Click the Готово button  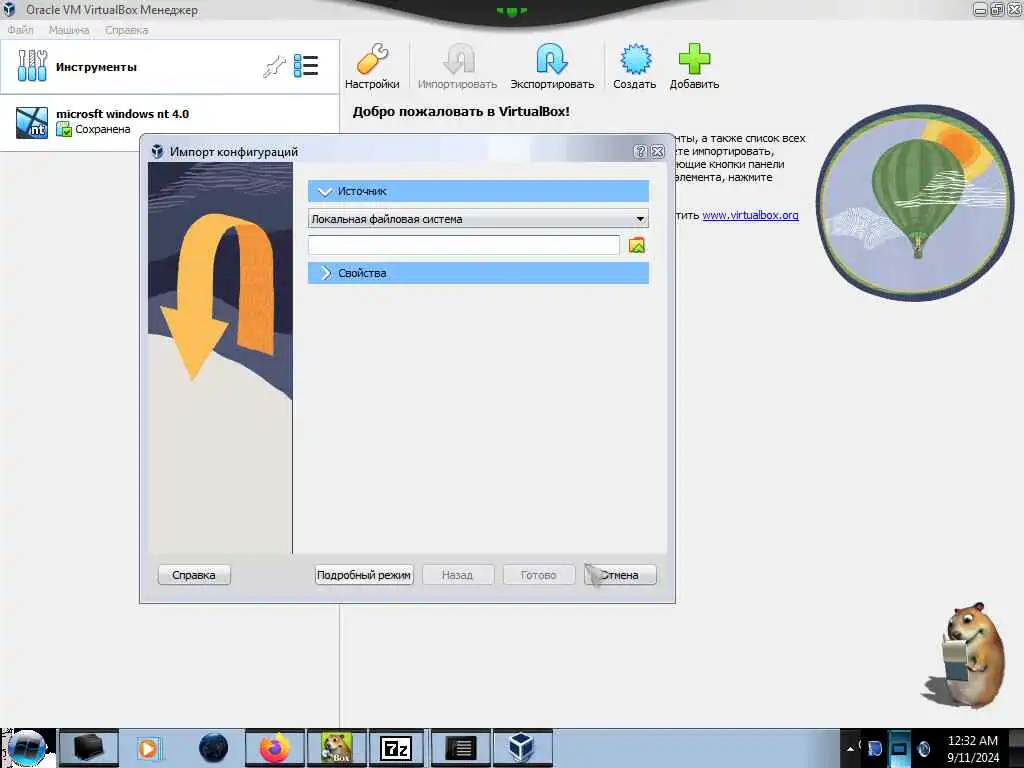coord(539,575)
